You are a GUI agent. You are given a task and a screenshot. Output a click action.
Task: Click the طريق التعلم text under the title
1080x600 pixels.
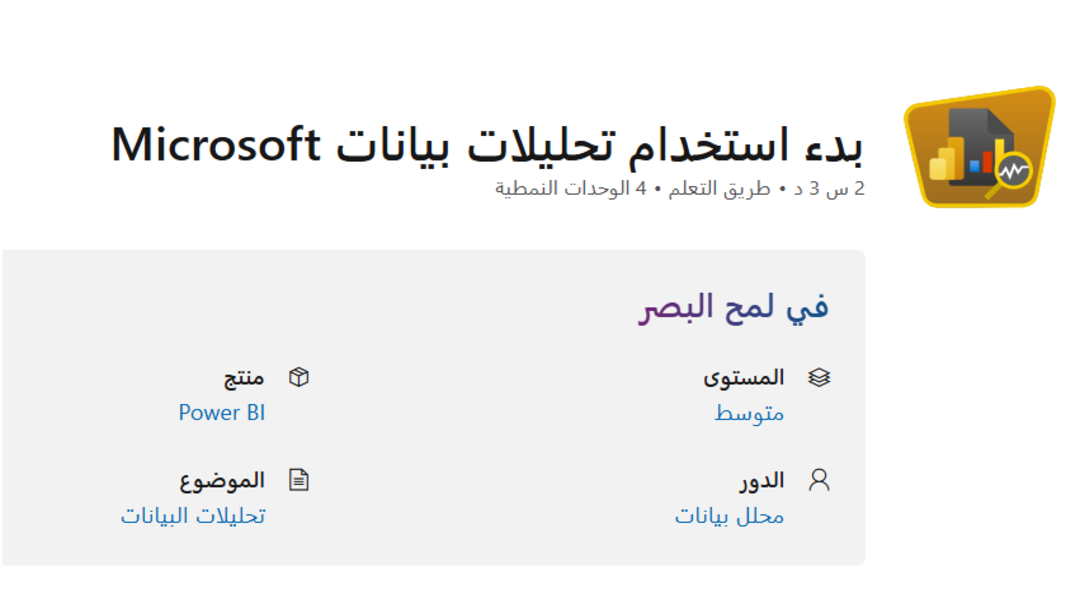click(716, 189)
